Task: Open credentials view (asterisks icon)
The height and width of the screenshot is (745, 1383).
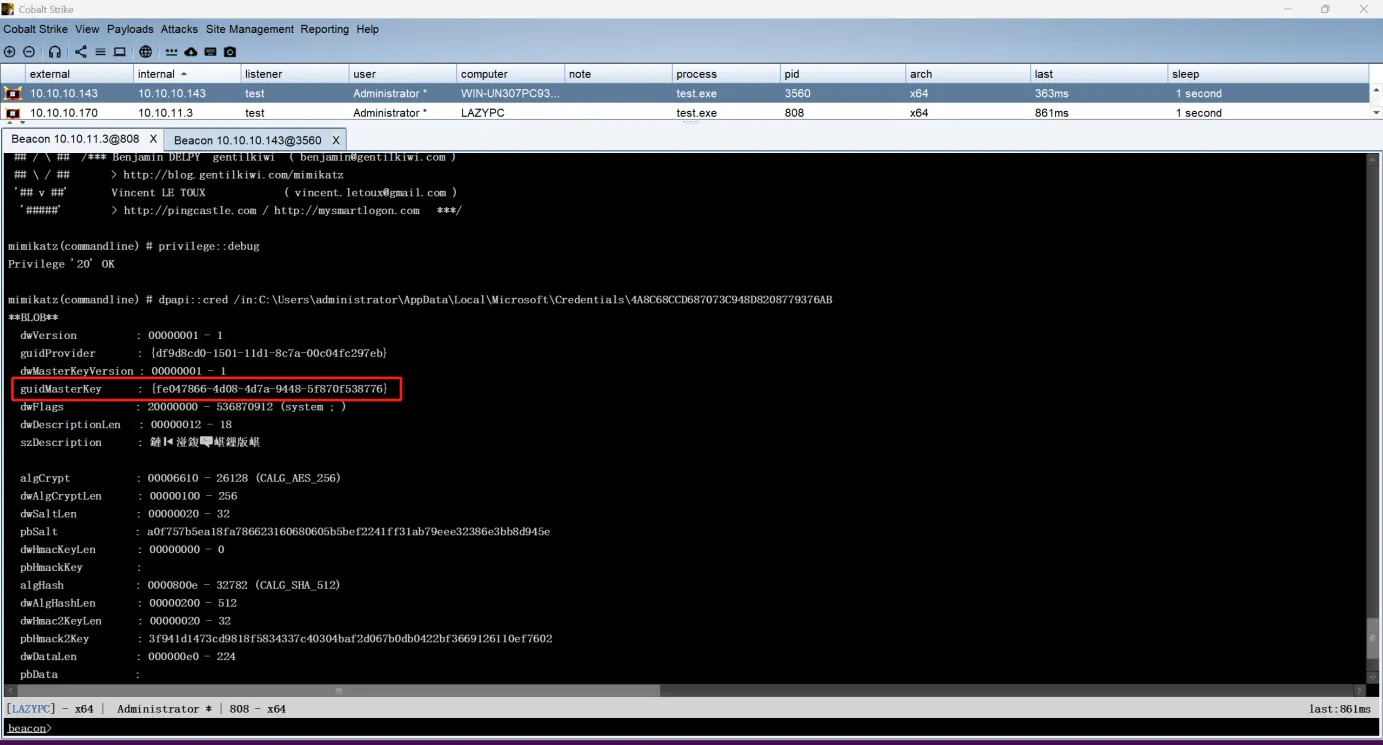Action: [171, 52]
